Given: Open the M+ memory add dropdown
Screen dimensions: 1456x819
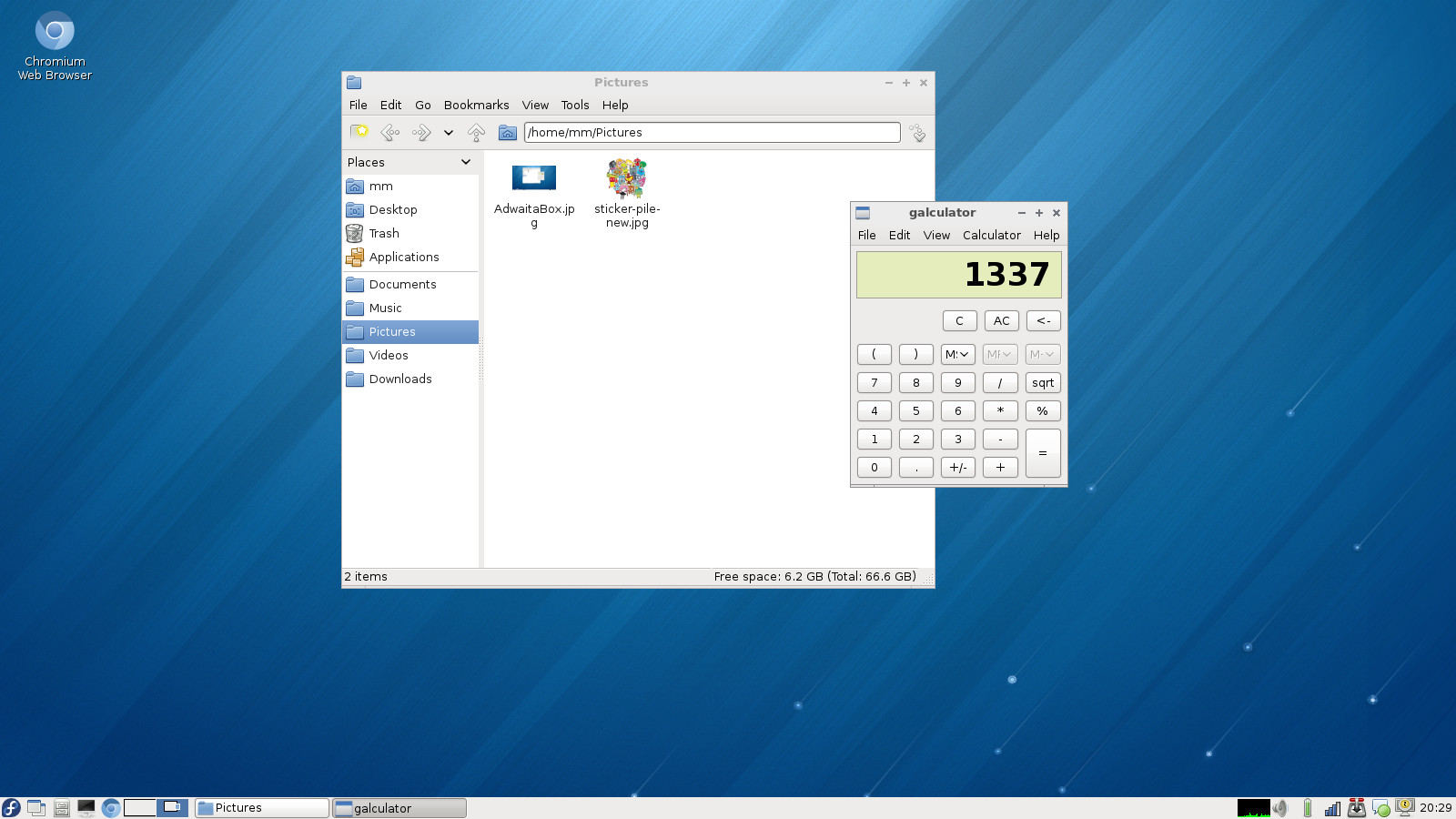Looking at the screenshot, I should click(1043, 354).
